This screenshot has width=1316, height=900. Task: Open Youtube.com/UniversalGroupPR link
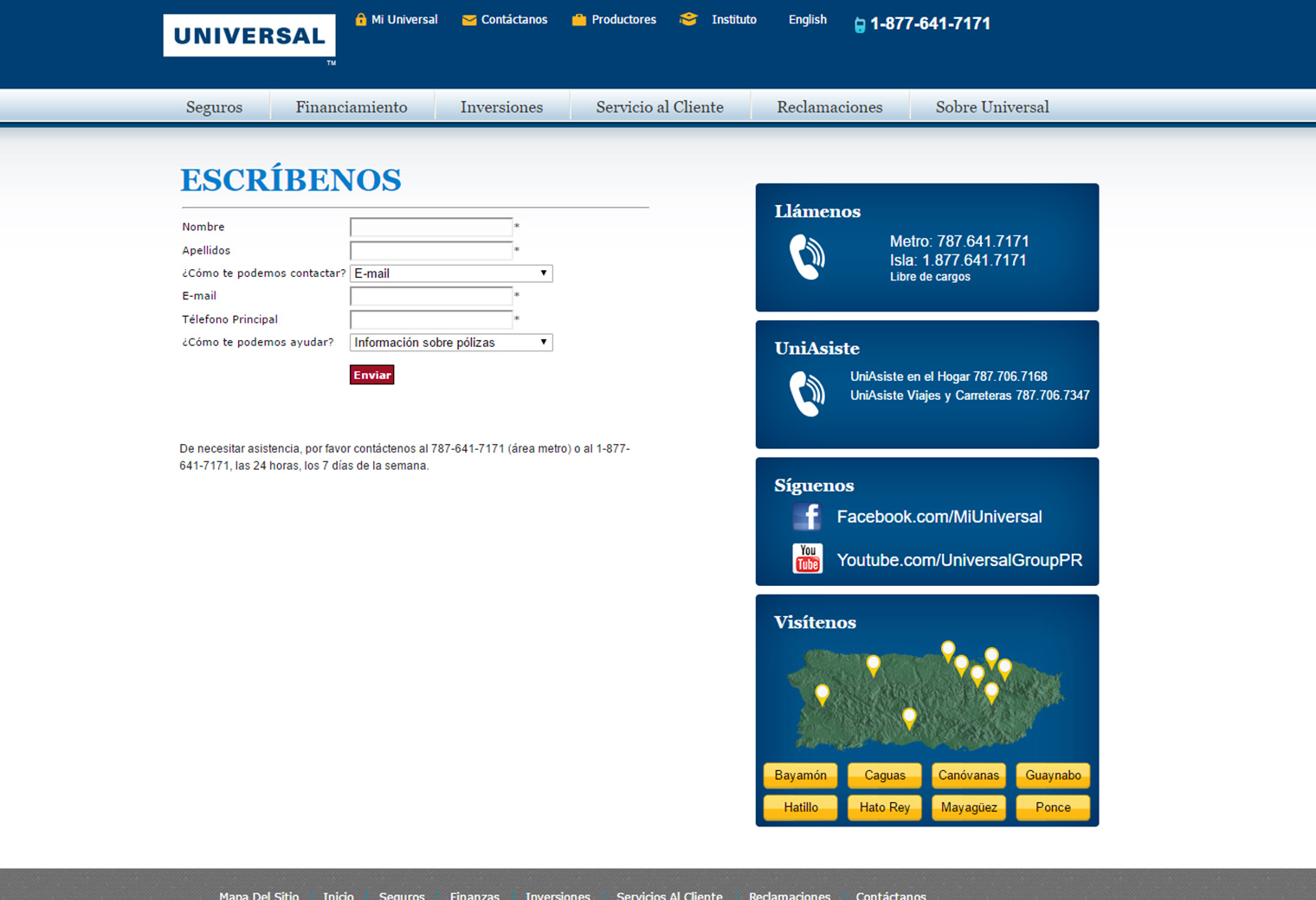click(959, 560)
